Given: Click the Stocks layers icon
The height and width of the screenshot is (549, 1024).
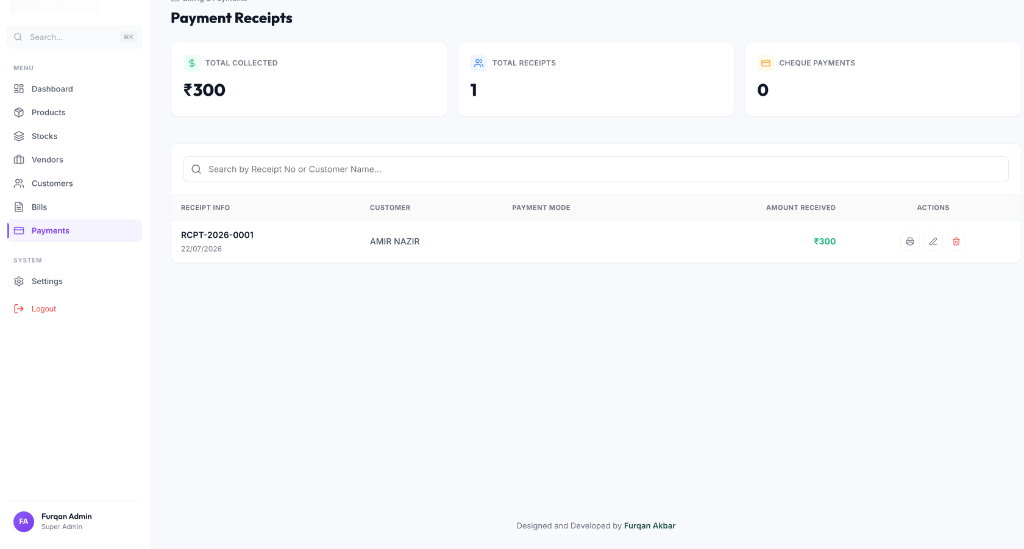Looking at the screenshot, I should [19, 136].
